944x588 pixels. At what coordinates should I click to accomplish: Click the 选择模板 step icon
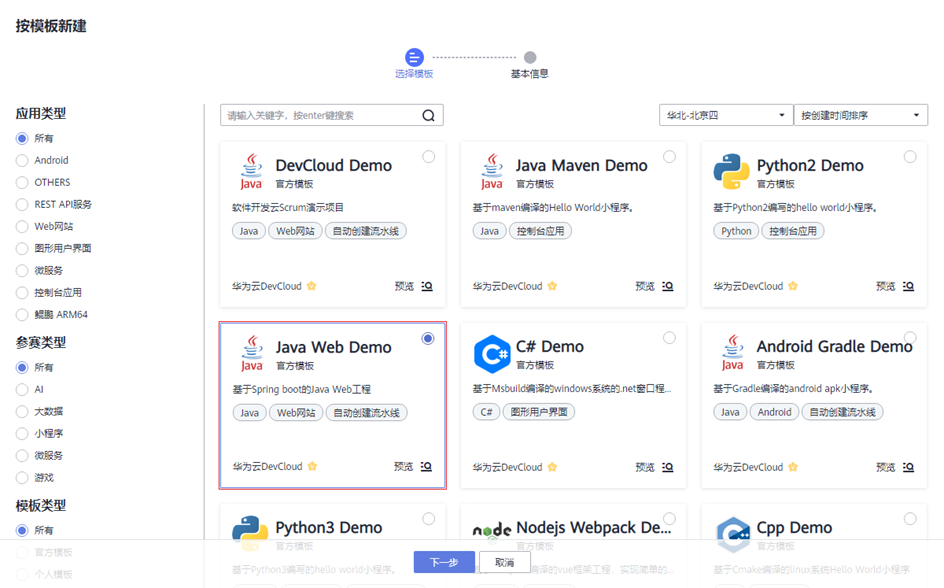pyautogui.click(x=414, y=57)
